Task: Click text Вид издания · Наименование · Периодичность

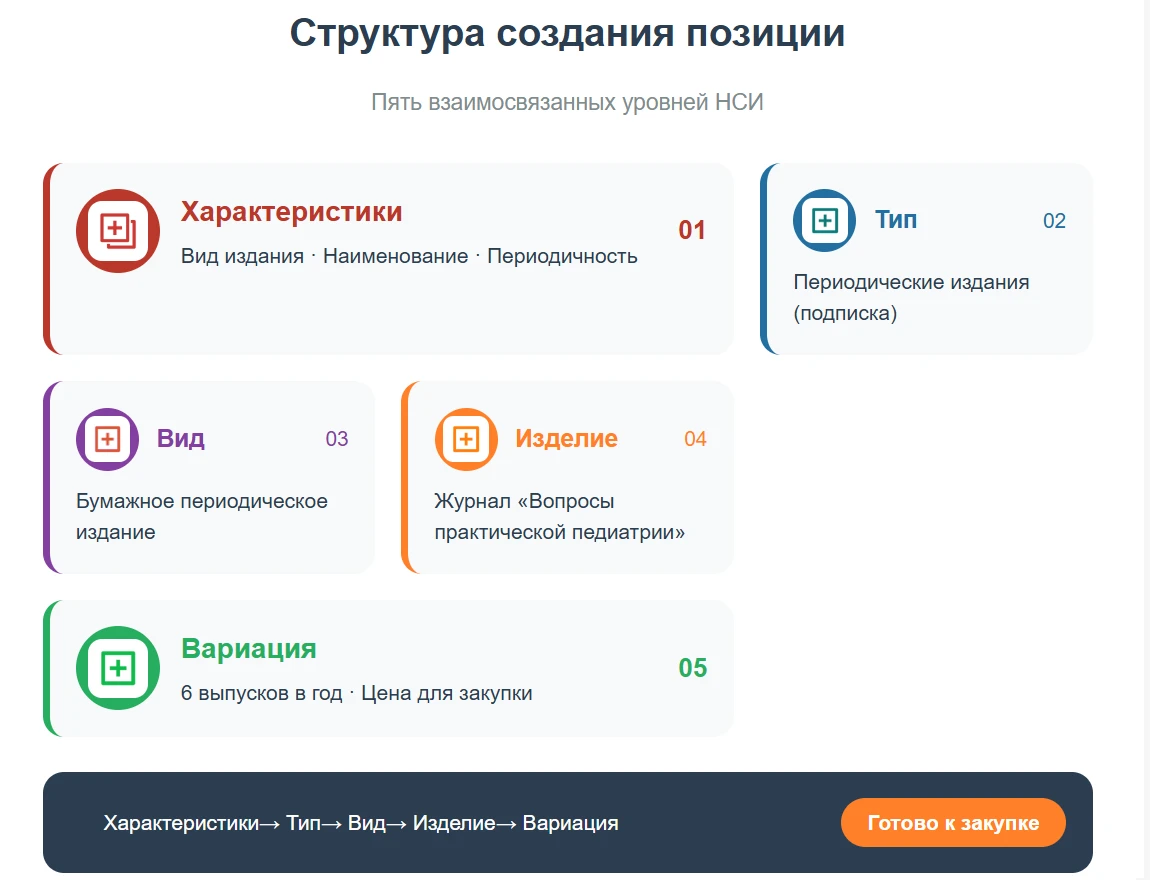Action: point(409,256)
